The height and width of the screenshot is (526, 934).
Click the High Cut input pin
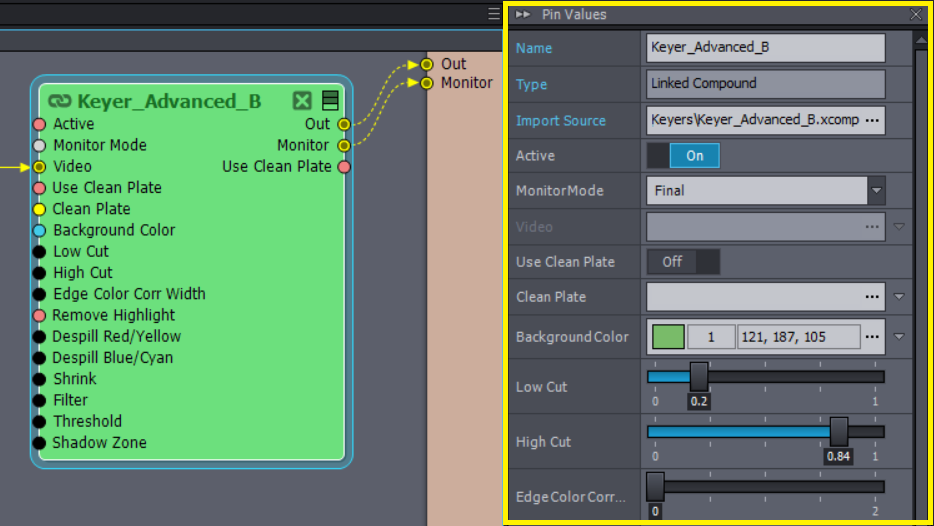tap(39, 273)
